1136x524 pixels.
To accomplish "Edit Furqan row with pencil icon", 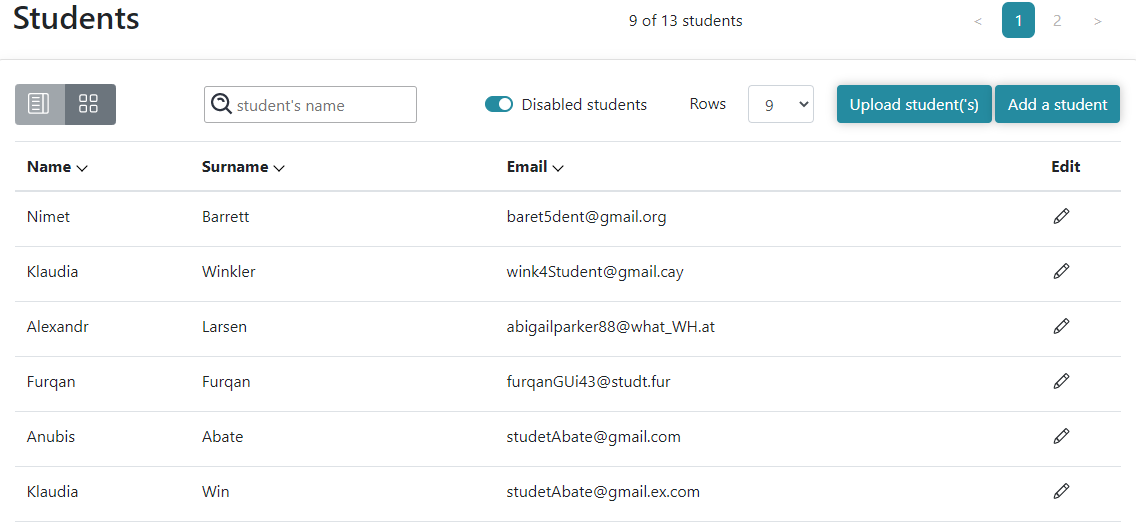I will pos(1061,380).
